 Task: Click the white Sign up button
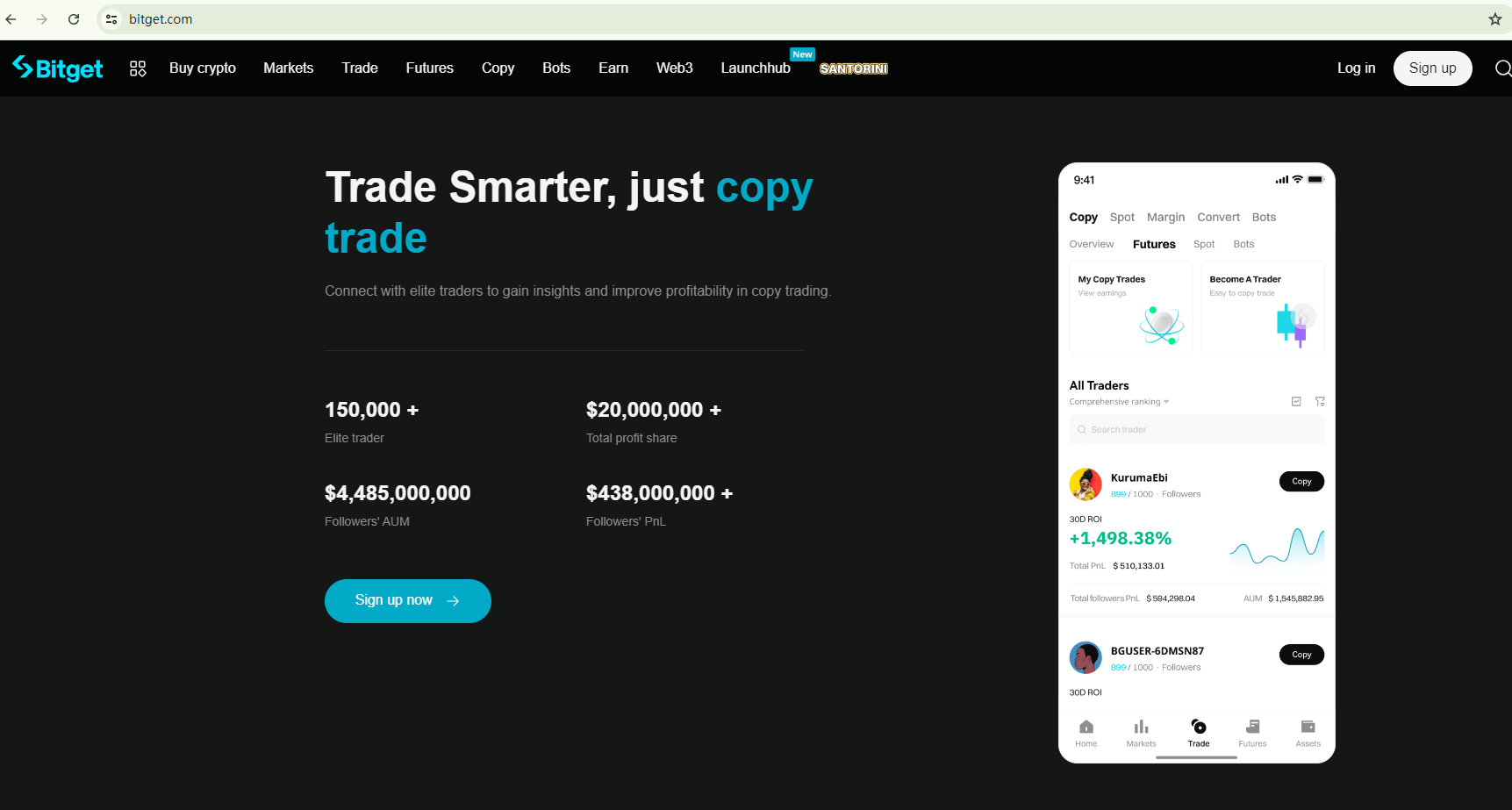1432,68
